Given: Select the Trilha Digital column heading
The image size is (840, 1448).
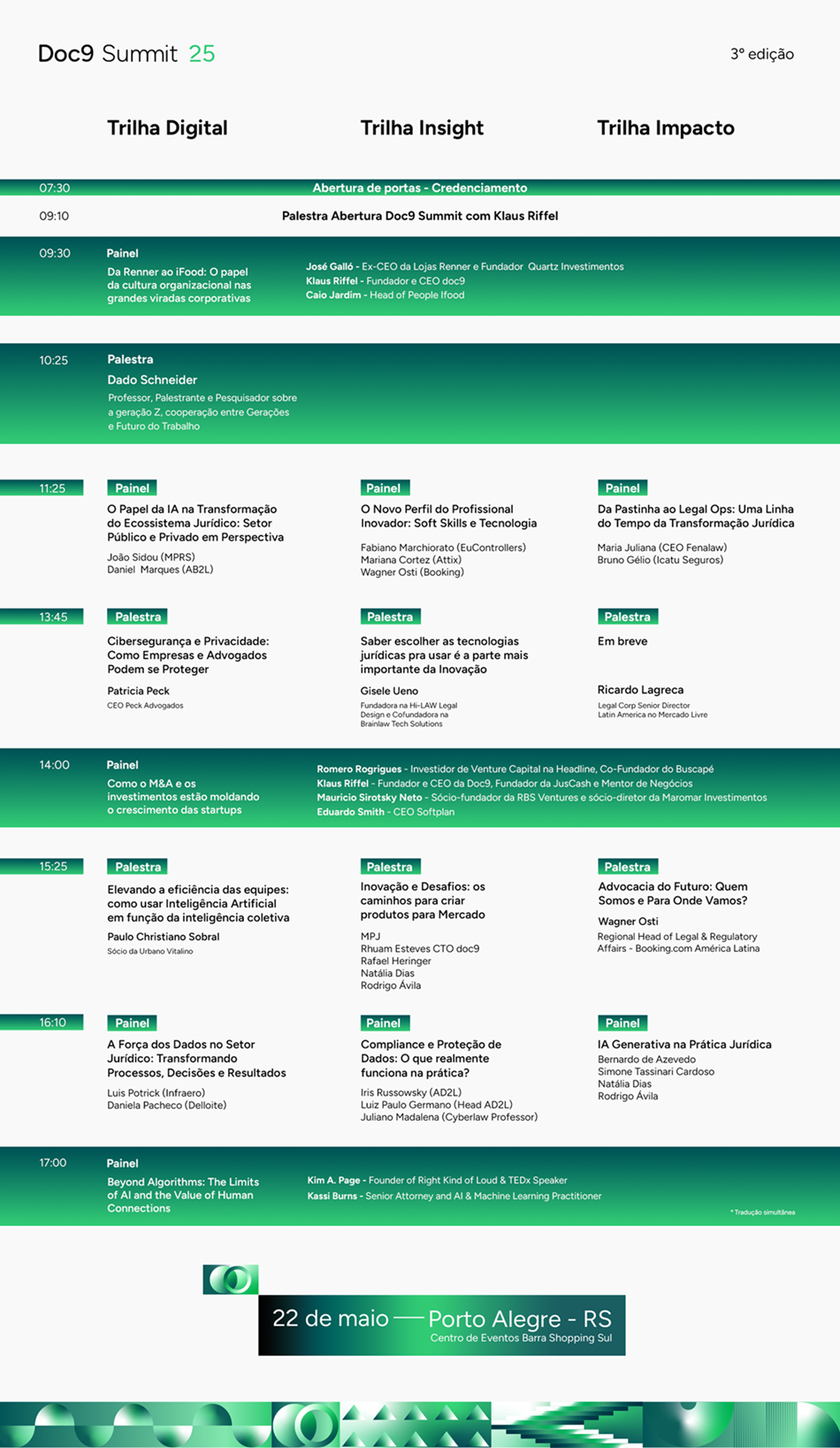Looking at the screenshot, I should click(167, 128).
